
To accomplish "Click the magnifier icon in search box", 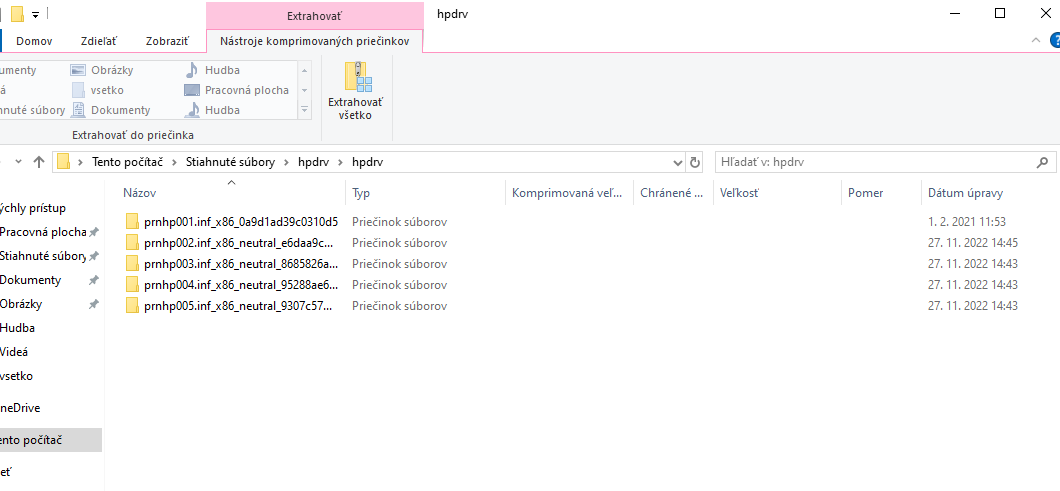I will tap(1041, 162).
